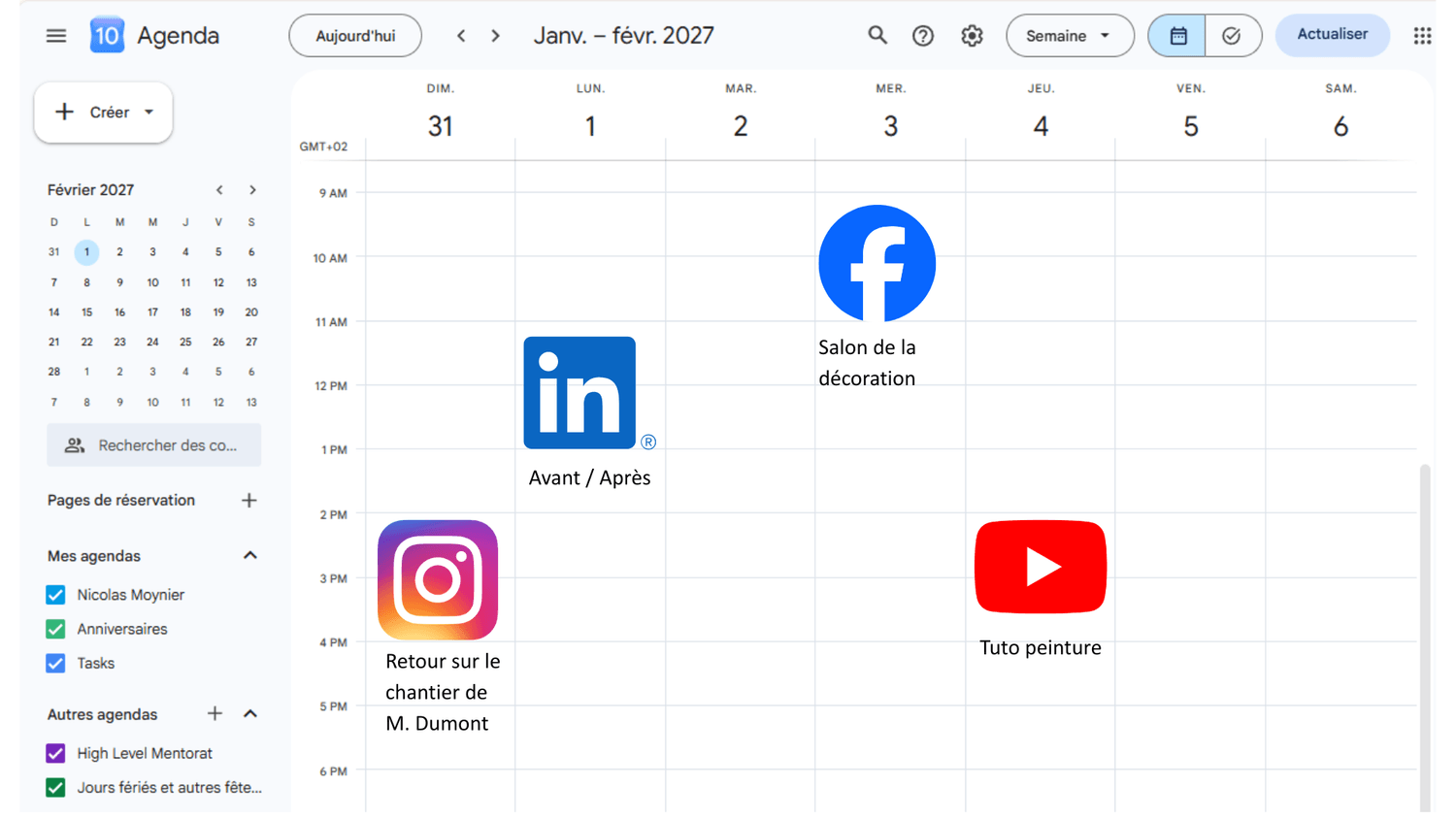Viewport: 1456px width, 819px height.
Task: Toggle the High Level Mentorat checkbox
Action: (x=55, y=753)
